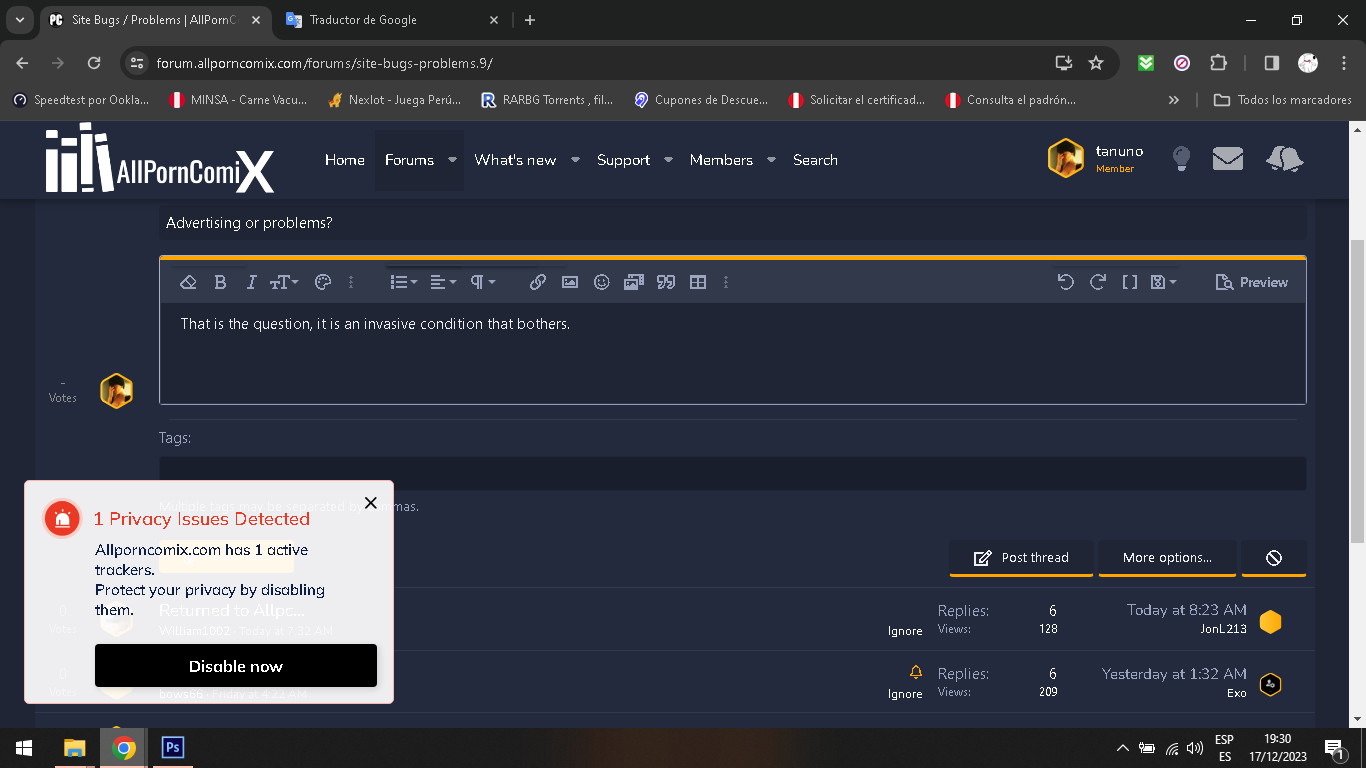Open the latest post link Today at 8:23 AM
Screen dimensions: 1366x768
coord(1187,610)
